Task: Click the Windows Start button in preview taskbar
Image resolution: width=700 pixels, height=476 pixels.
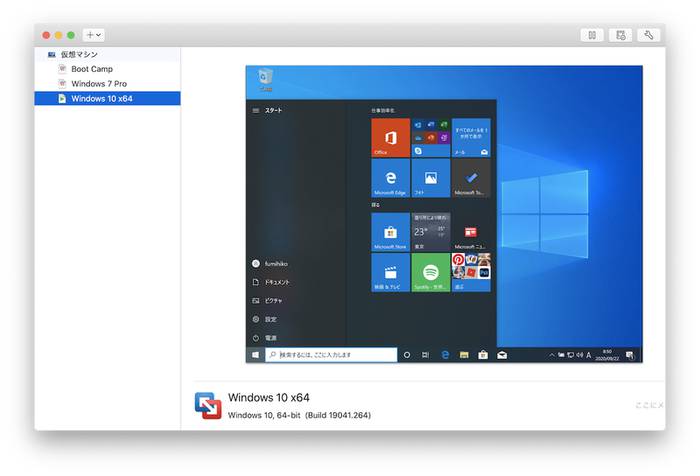Action: [x=255, y=355]
